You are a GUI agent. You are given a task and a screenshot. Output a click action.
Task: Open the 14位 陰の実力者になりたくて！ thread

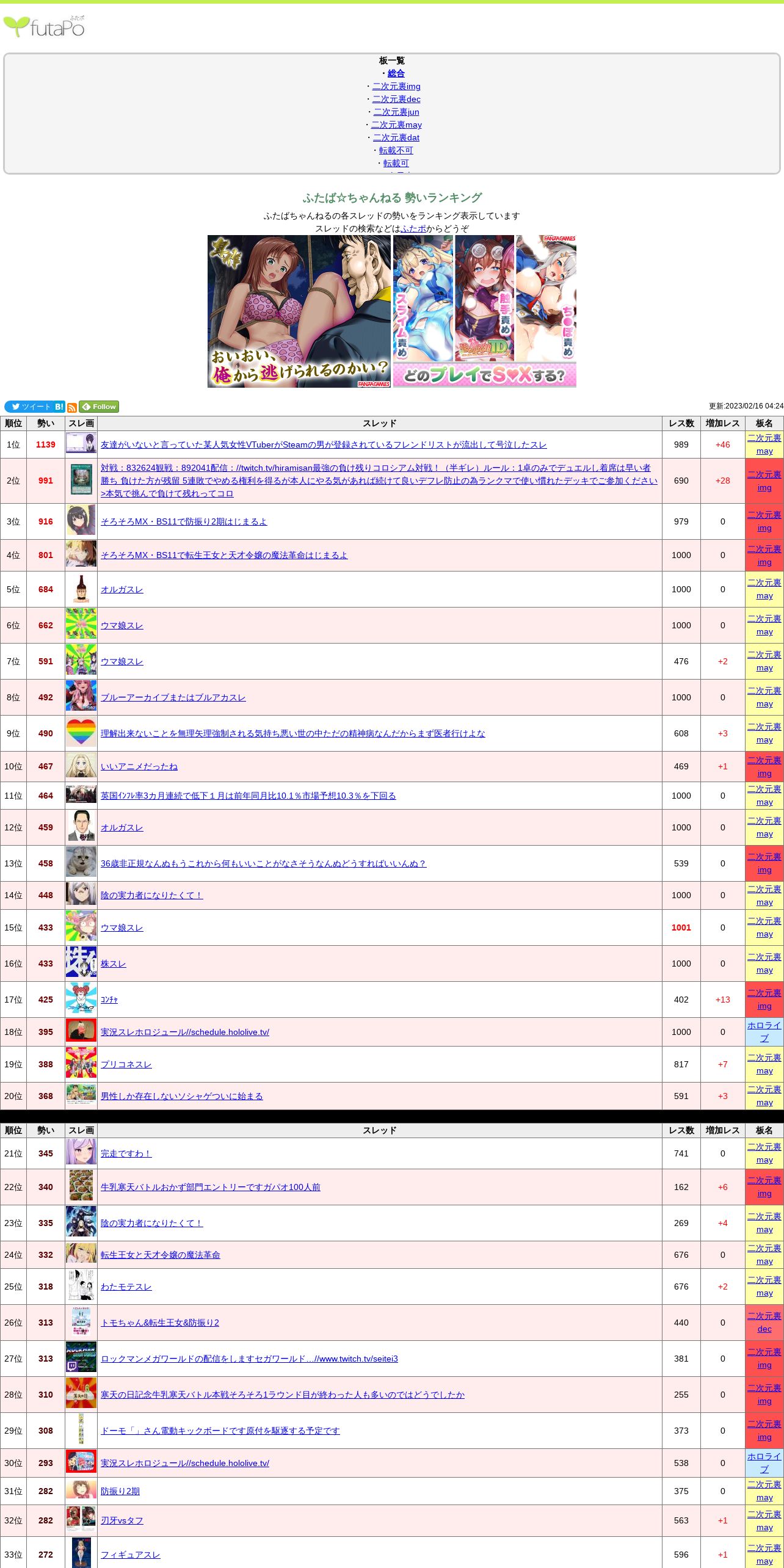[152, 895]
